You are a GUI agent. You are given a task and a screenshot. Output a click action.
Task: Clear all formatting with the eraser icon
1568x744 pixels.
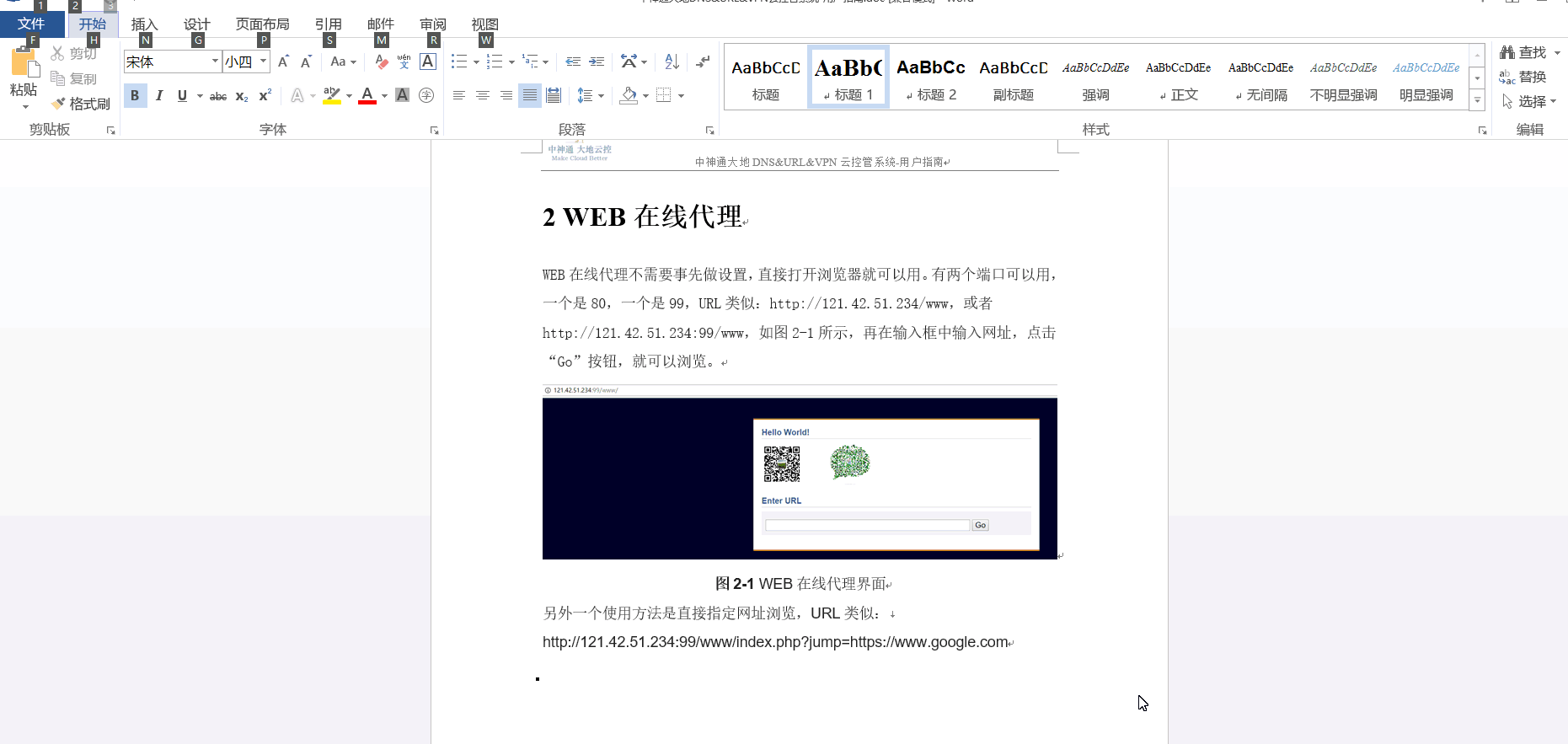pos(381,62)
